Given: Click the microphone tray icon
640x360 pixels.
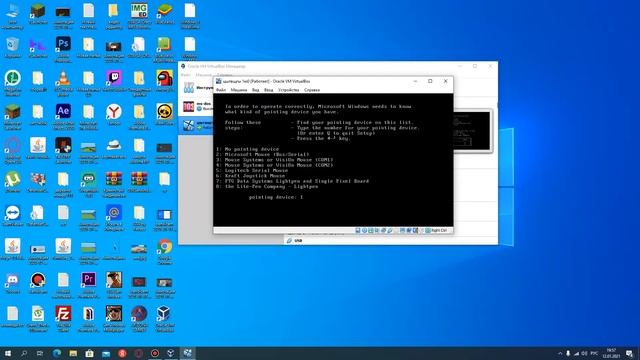Looking at the screenshot, I should [568, 353].
